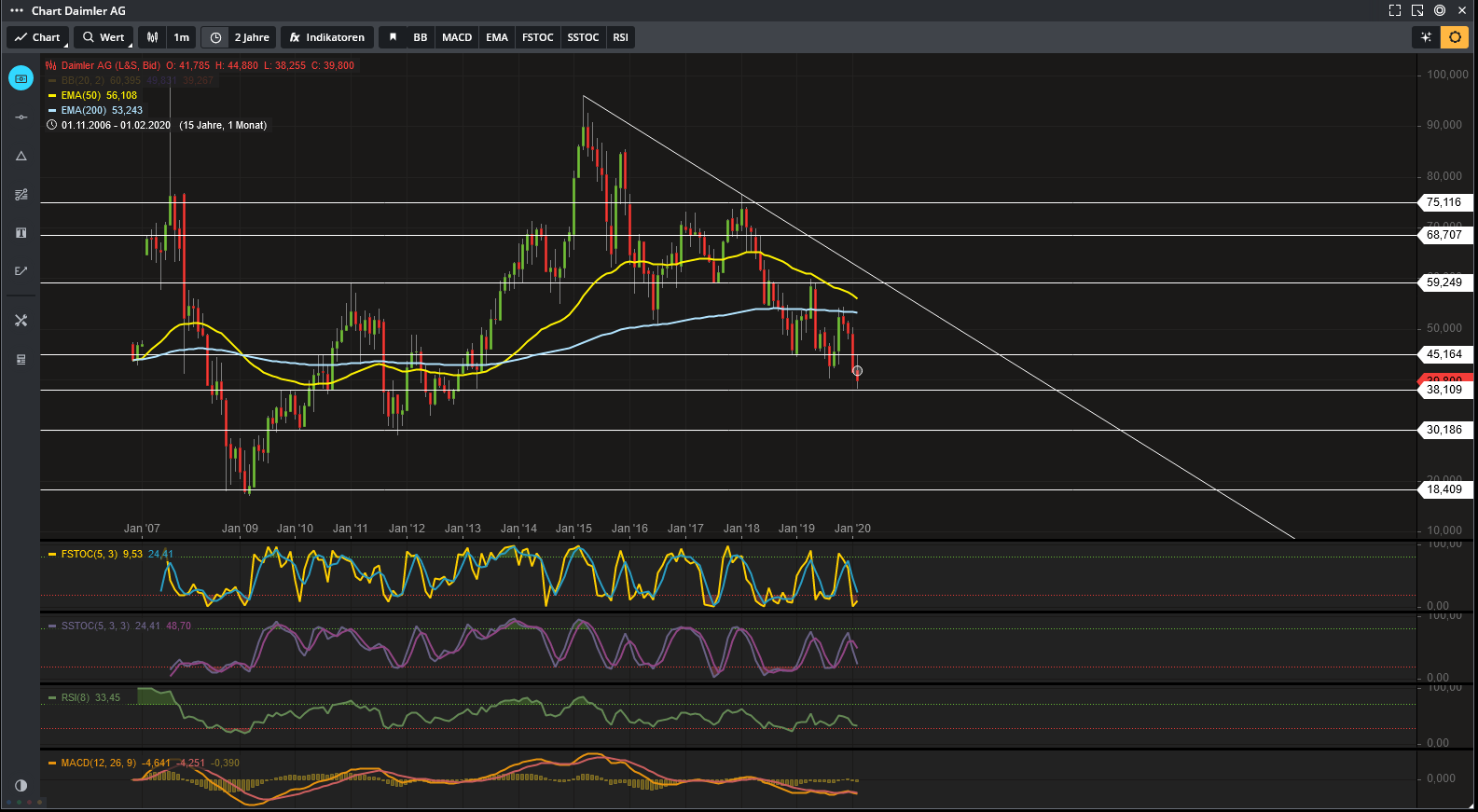This screenshot has width=1478, height=812.
Task: Toggle the MACD indicator
Action: point(456,37)
